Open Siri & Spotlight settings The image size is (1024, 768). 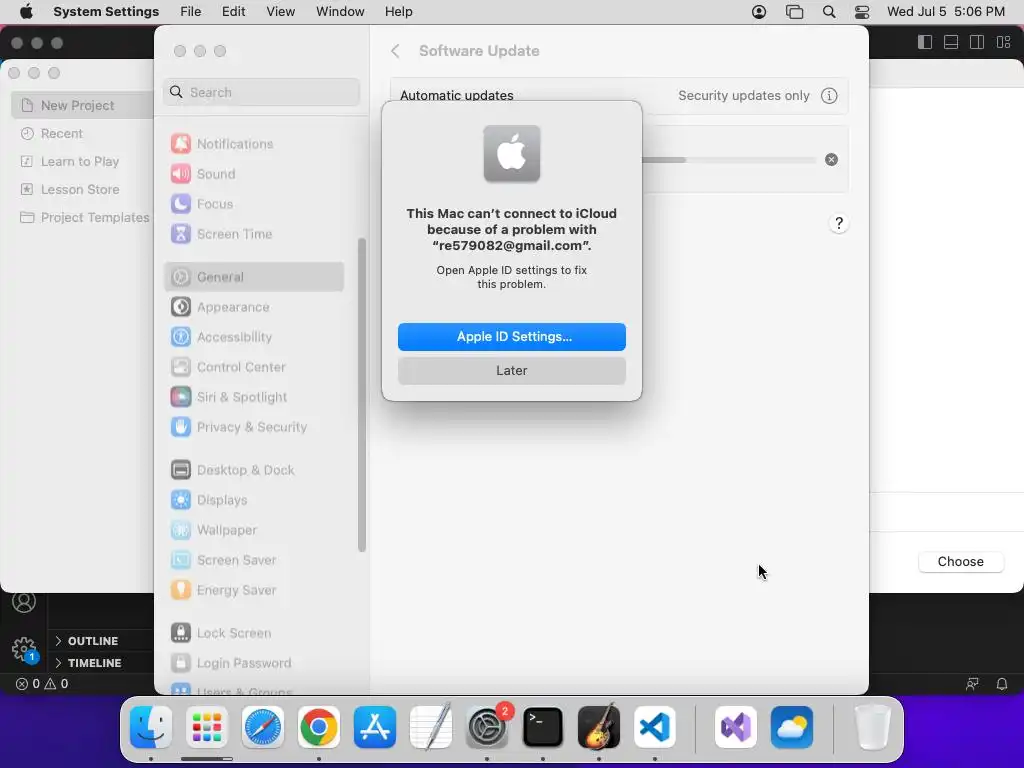(x=254, y=397)
